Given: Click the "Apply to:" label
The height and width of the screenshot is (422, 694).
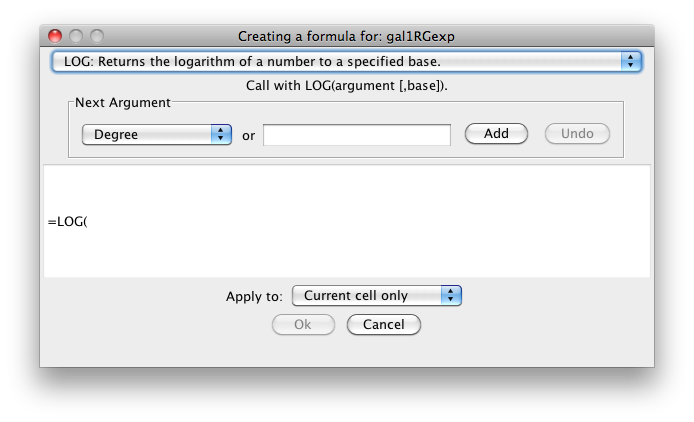Looking at the screenshot, I should pos(255,296).
